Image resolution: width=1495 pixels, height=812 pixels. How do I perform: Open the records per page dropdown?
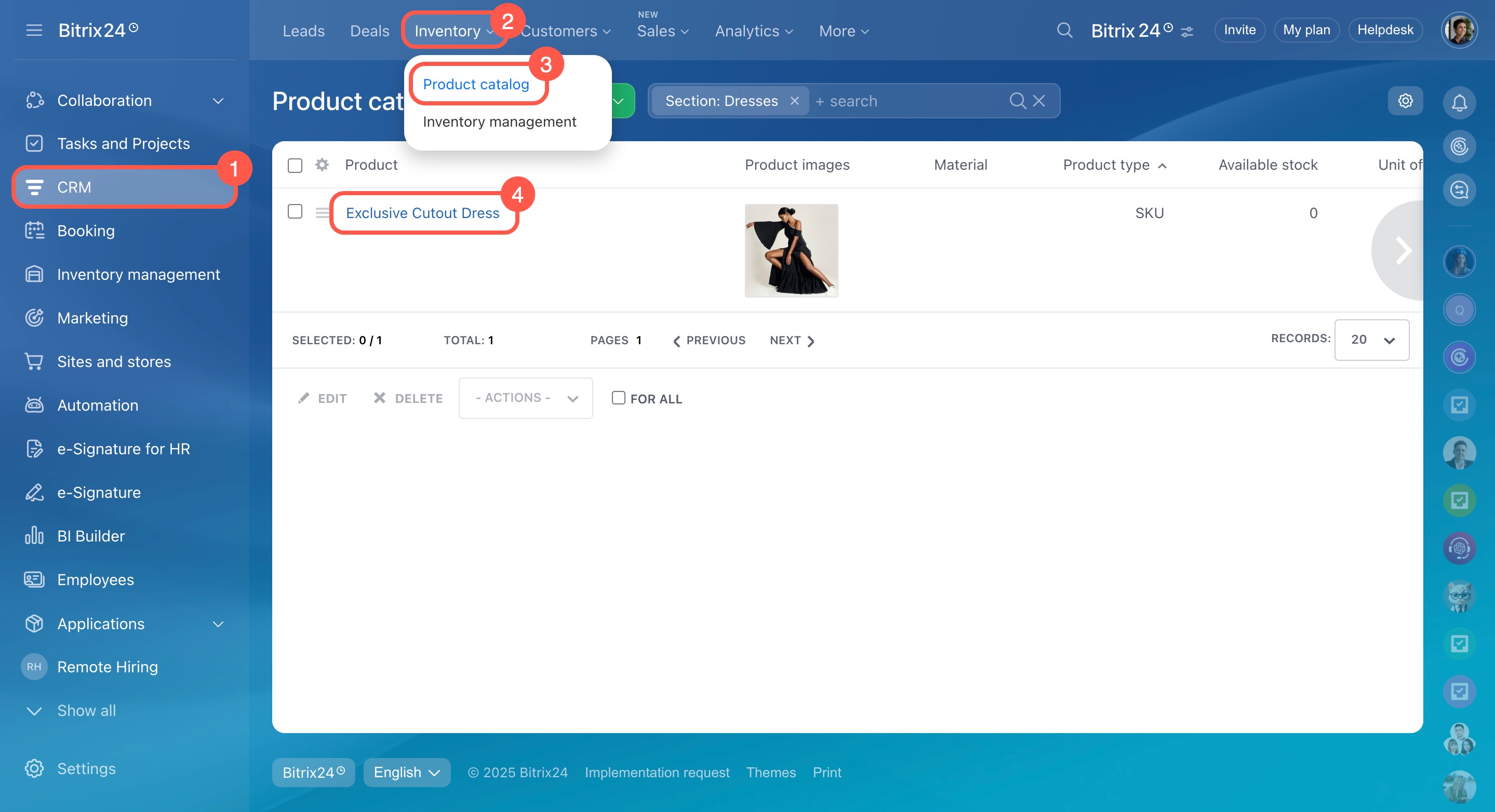1371,340
